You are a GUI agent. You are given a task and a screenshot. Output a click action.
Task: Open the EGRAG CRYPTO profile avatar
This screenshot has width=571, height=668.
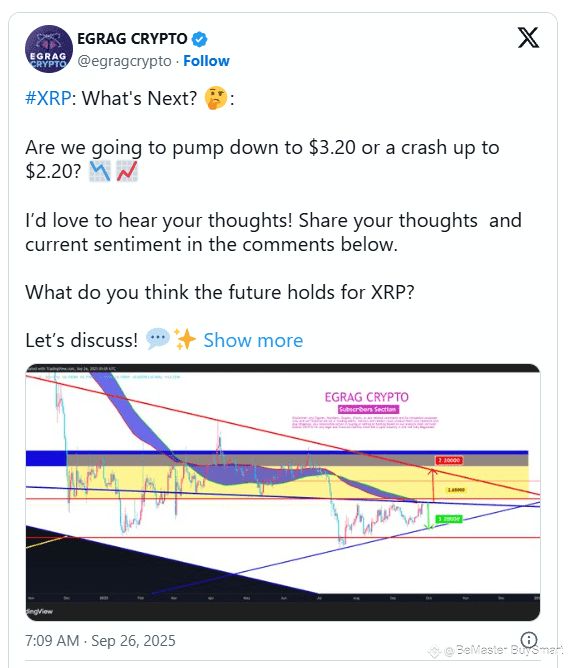(49, 49)
